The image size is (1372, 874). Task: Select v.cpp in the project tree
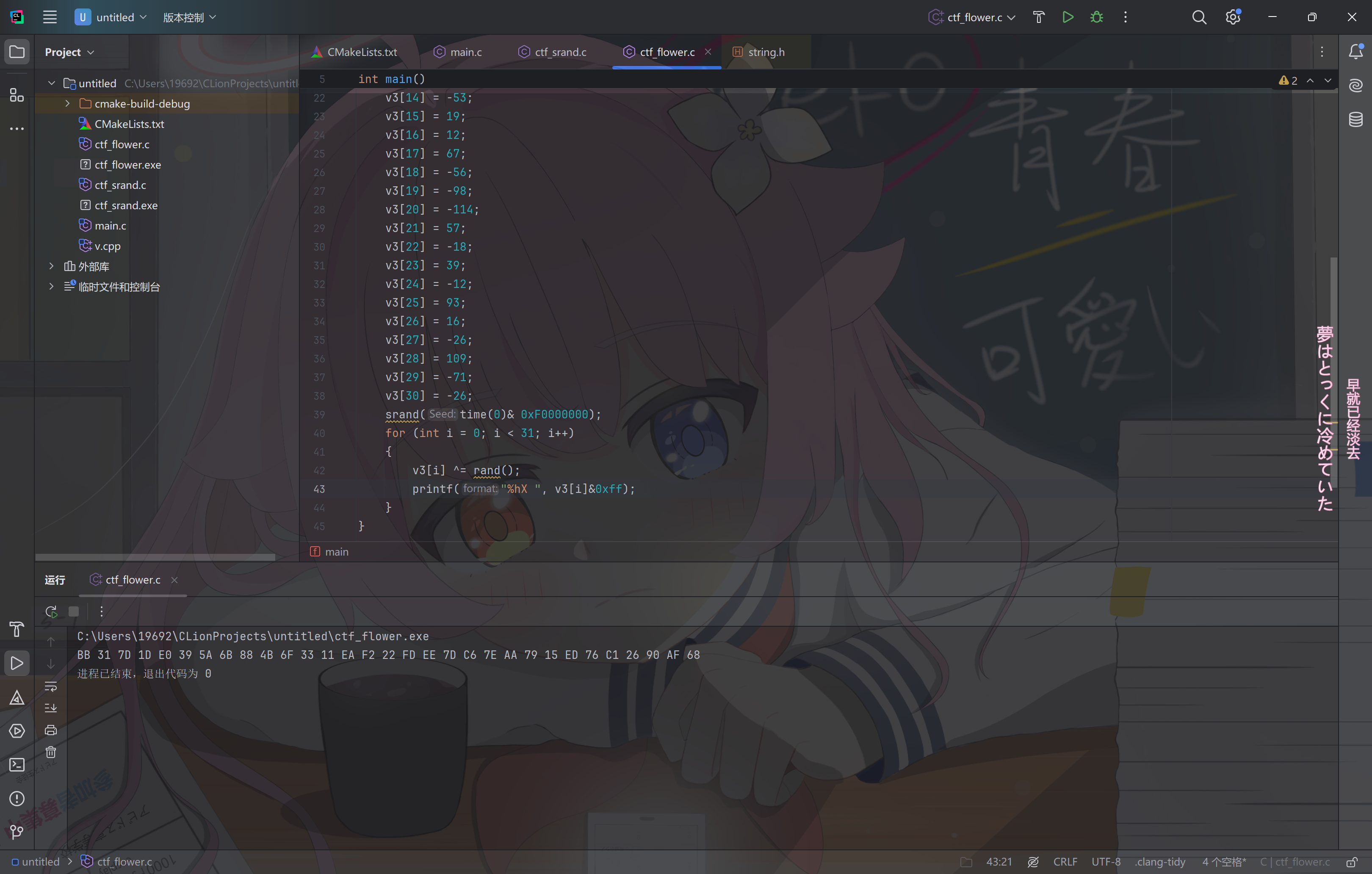[x=107, y=246]
